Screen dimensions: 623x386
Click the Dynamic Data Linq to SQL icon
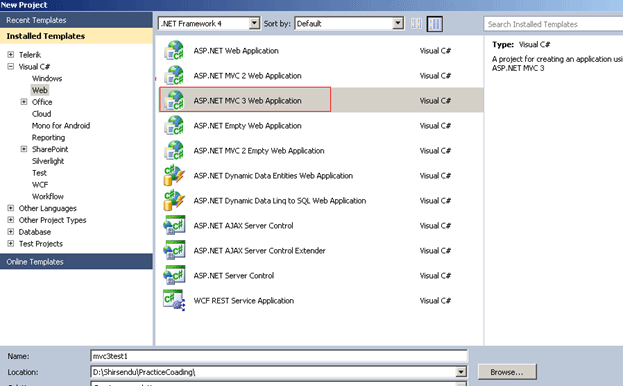click(174, 201)
